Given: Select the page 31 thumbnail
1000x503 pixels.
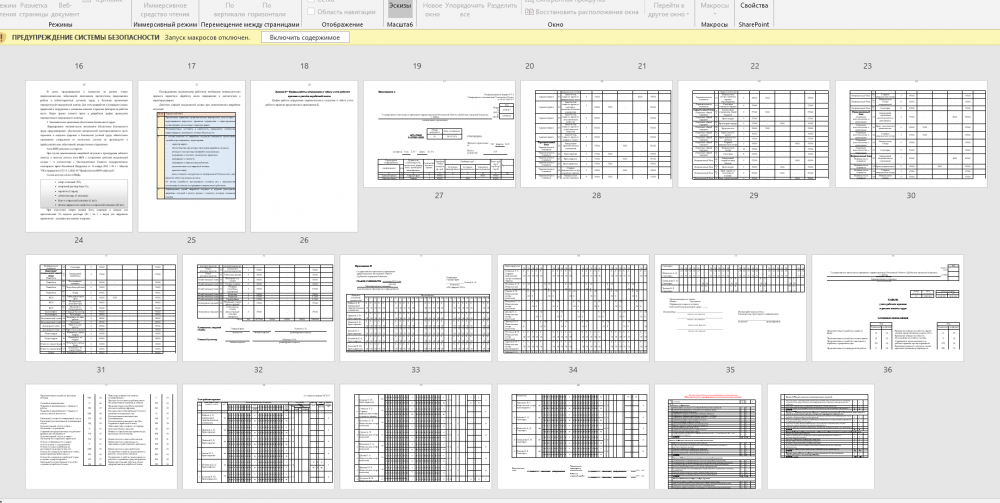Looking at the screenshot, I should [101, 308].
